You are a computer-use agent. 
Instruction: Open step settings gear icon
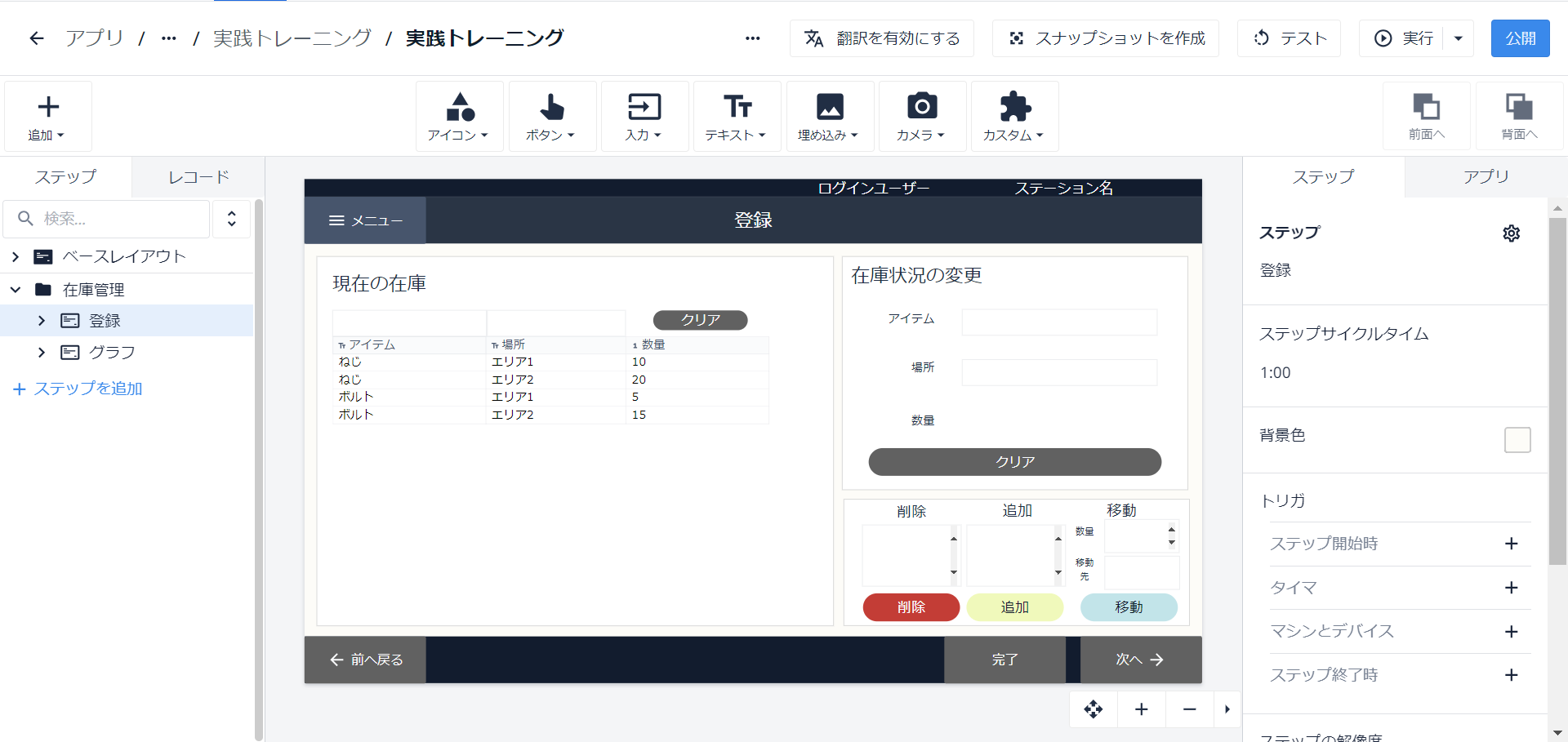click(1512, 233)
